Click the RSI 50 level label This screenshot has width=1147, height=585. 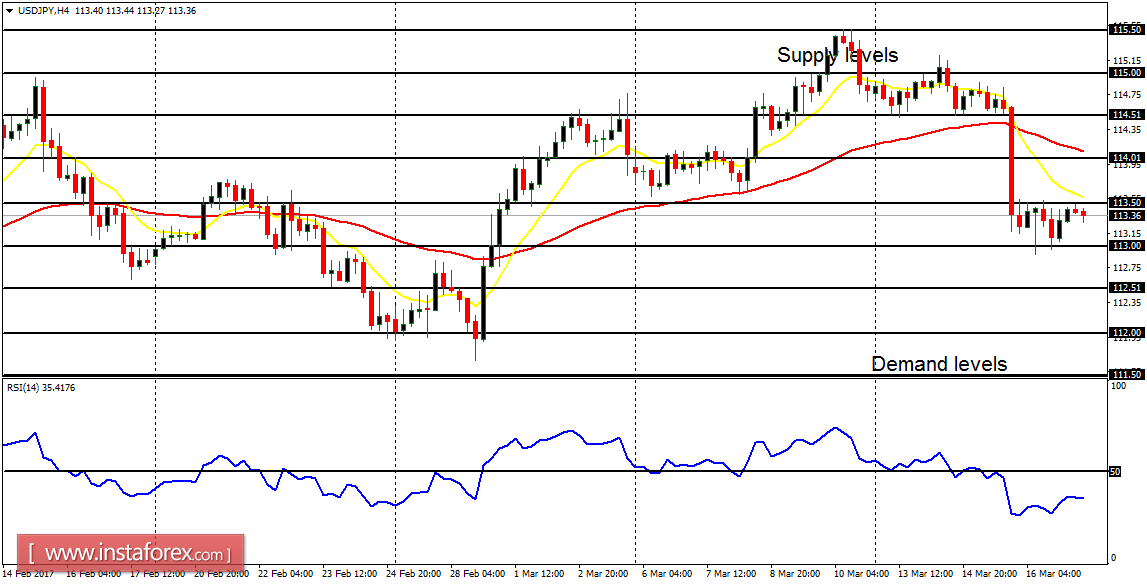(x=1116, y=472)
